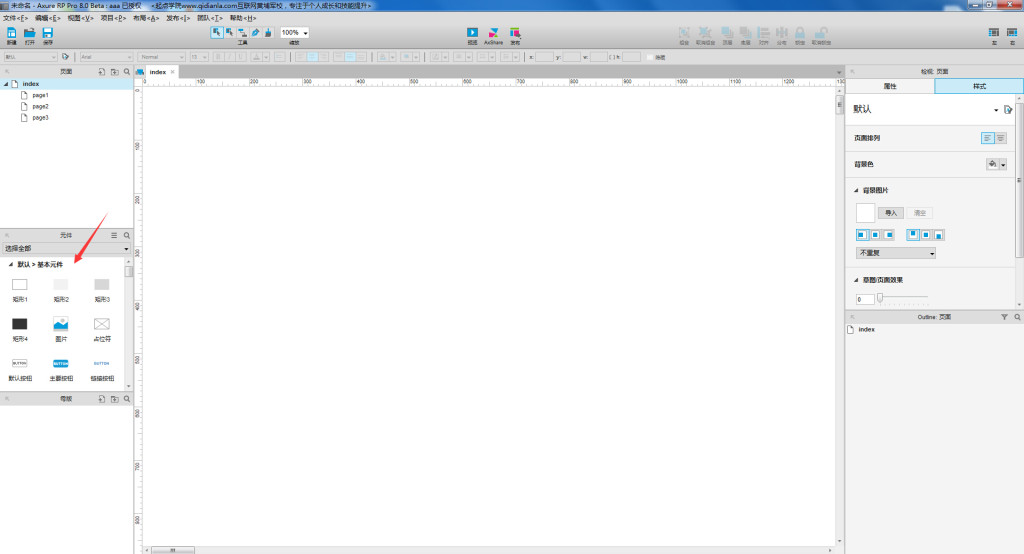Image resolution: width=1024 pixels, height=554 pixels.
Task: Select the dark rectangle 4 widget
Action: (20, 324)
